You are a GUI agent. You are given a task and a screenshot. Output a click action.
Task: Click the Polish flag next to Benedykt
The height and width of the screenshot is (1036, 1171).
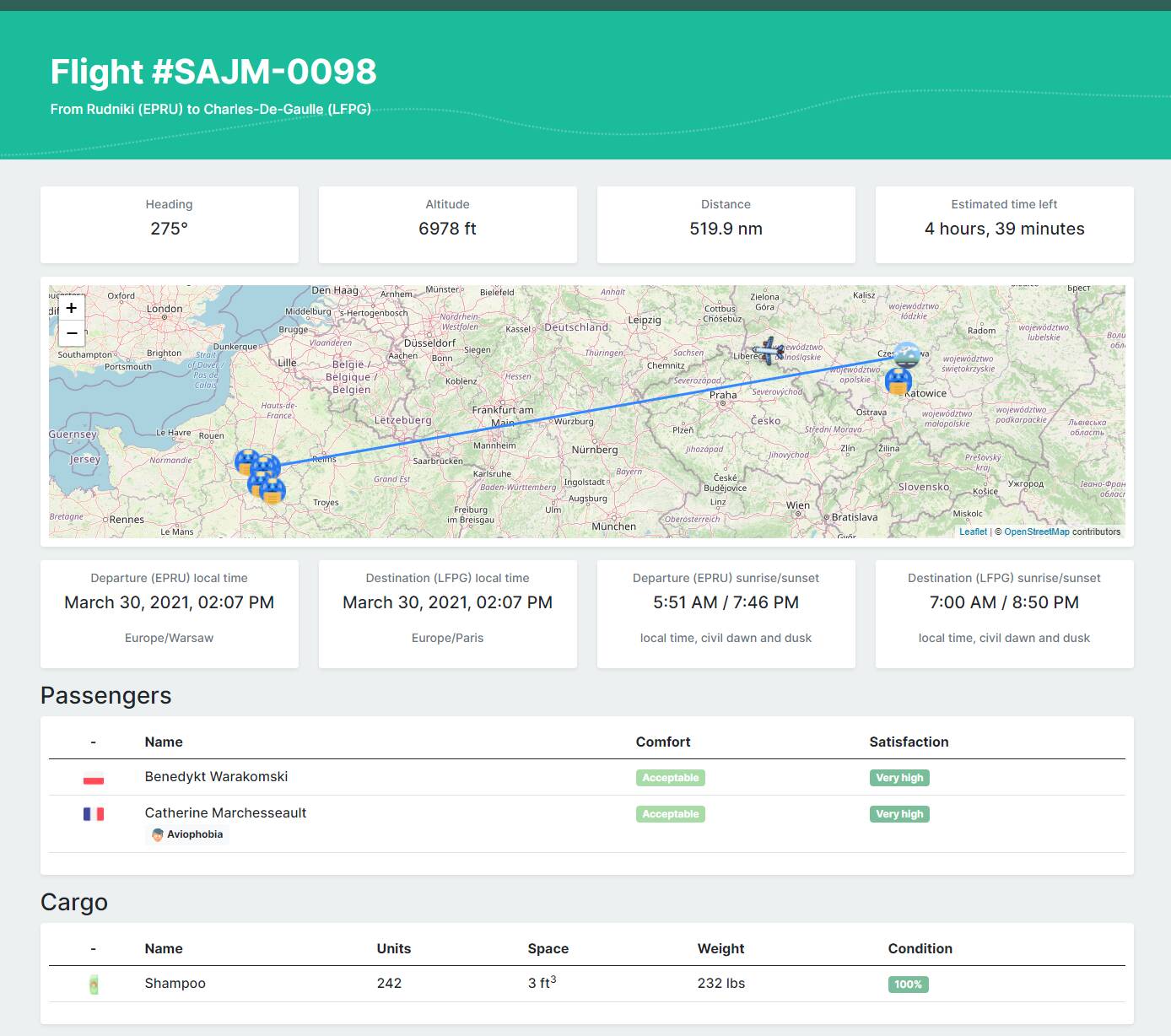coord(94,778)
